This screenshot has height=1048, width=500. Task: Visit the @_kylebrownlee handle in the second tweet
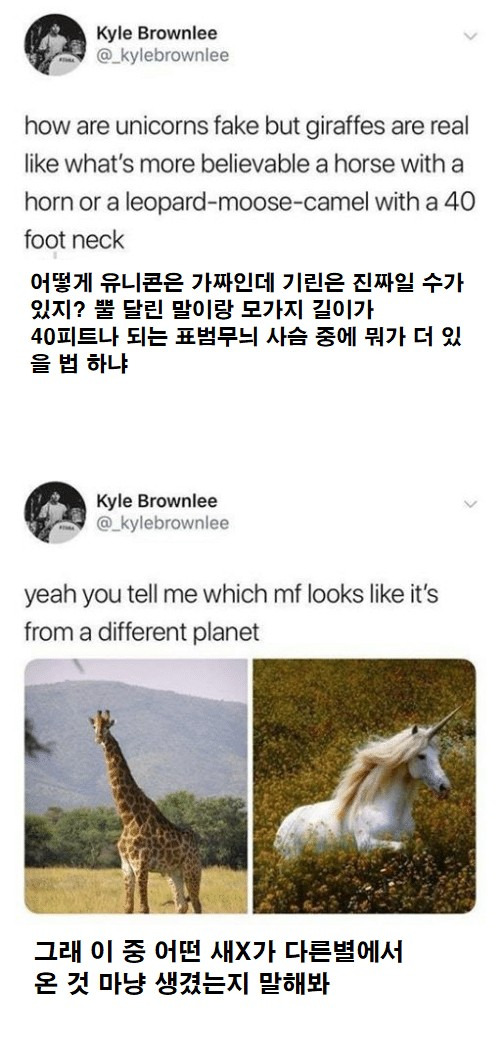click(x=162, y=523)
